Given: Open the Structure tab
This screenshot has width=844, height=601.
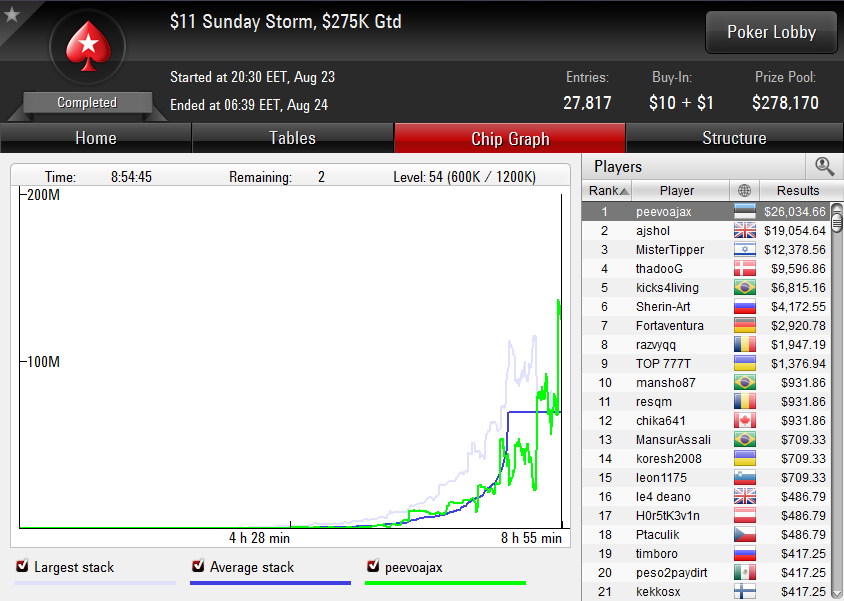Looking at the screenshot, I should pos(734,138).
